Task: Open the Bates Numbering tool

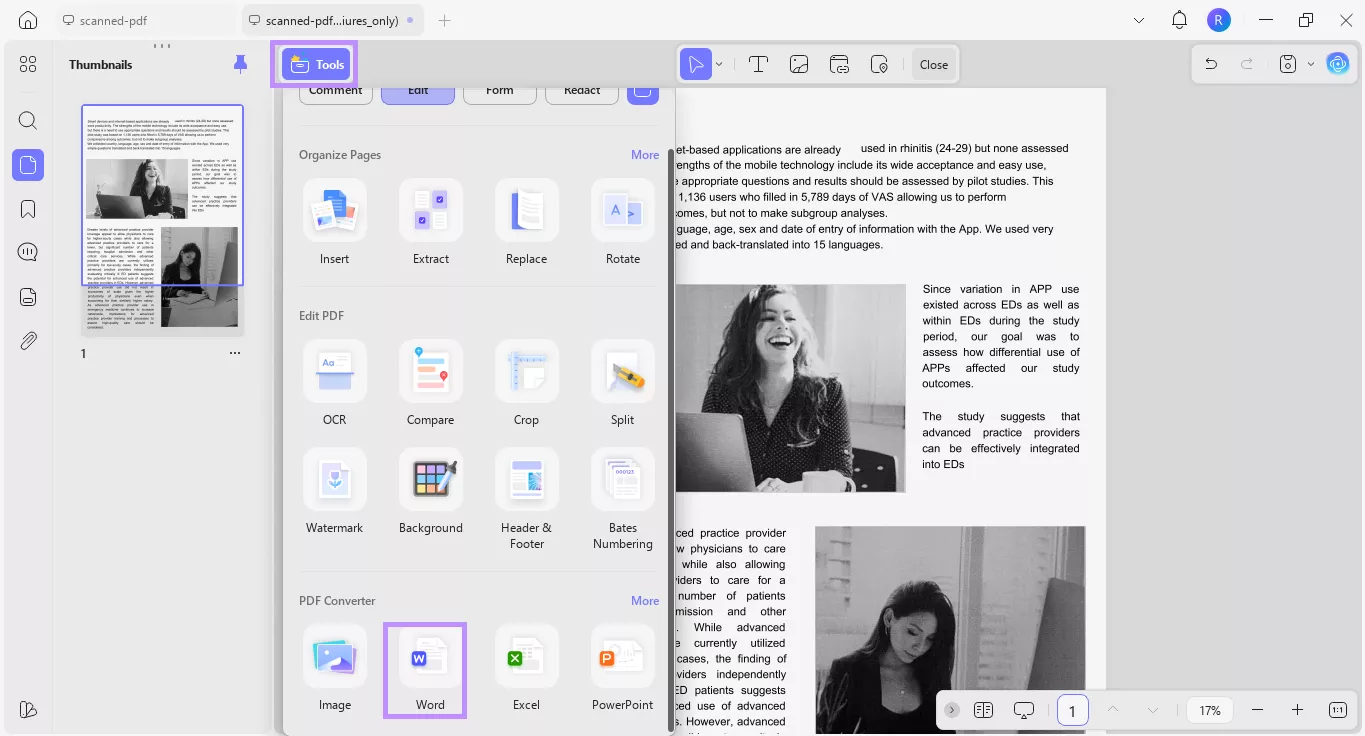Action: [x=622, y=480]
